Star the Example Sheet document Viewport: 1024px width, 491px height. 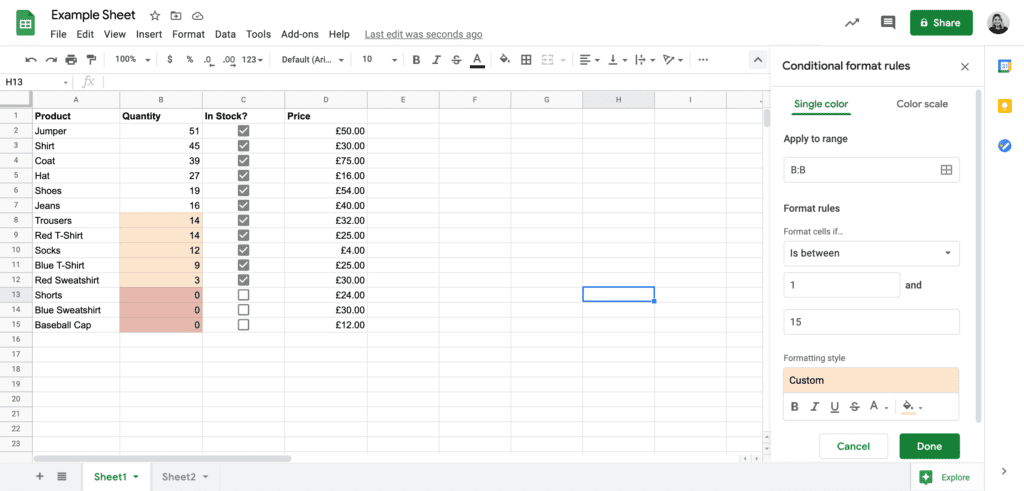coord(155,16)
